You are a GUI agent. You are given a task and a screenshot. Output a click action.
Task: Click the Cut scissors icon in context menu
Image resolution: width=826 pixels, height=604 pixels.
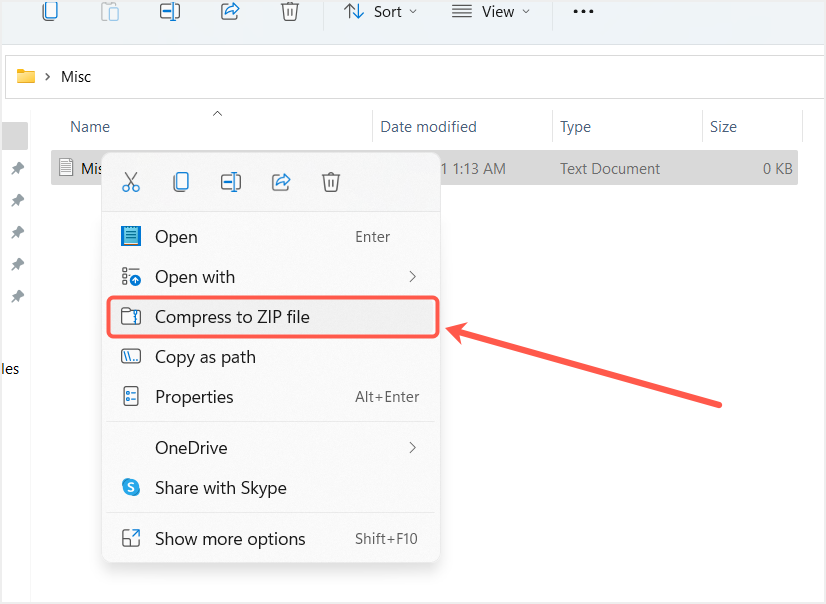coord(131,182)
